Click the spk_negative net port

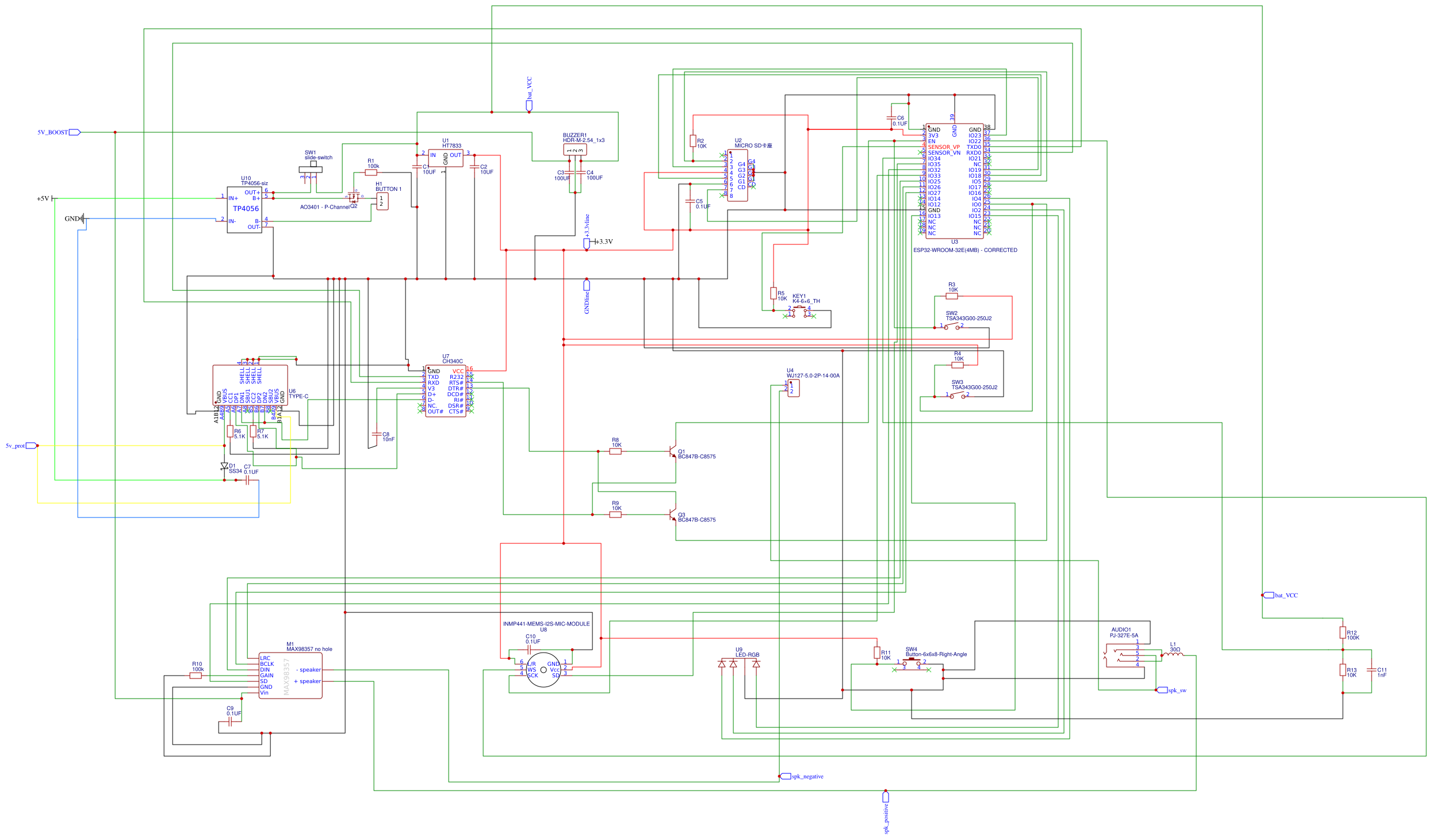coord(802,776)
